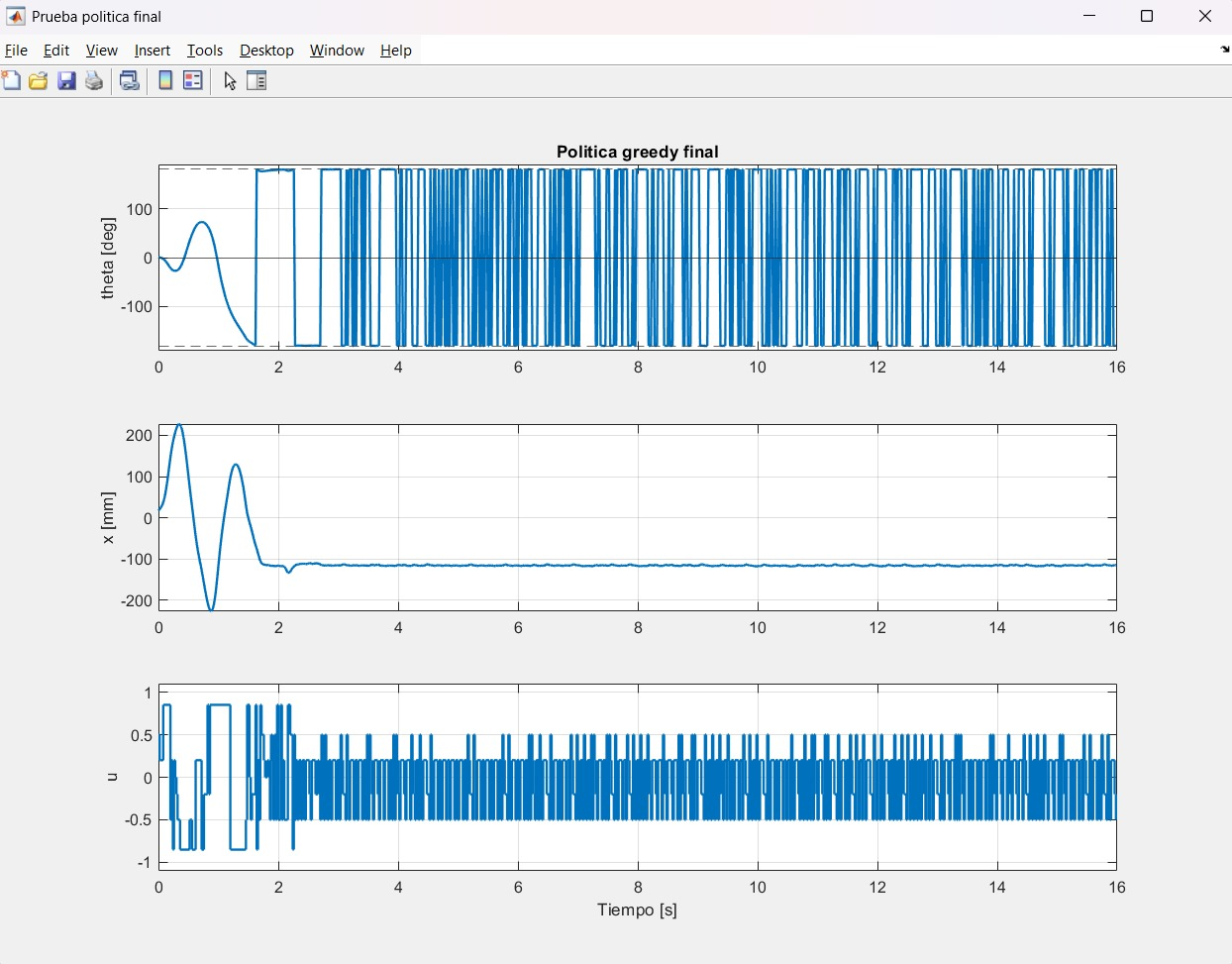Insert Colorbar using the toolbar icon
The width and height of the screenshot is (1232, 964).
pos(165,81)
